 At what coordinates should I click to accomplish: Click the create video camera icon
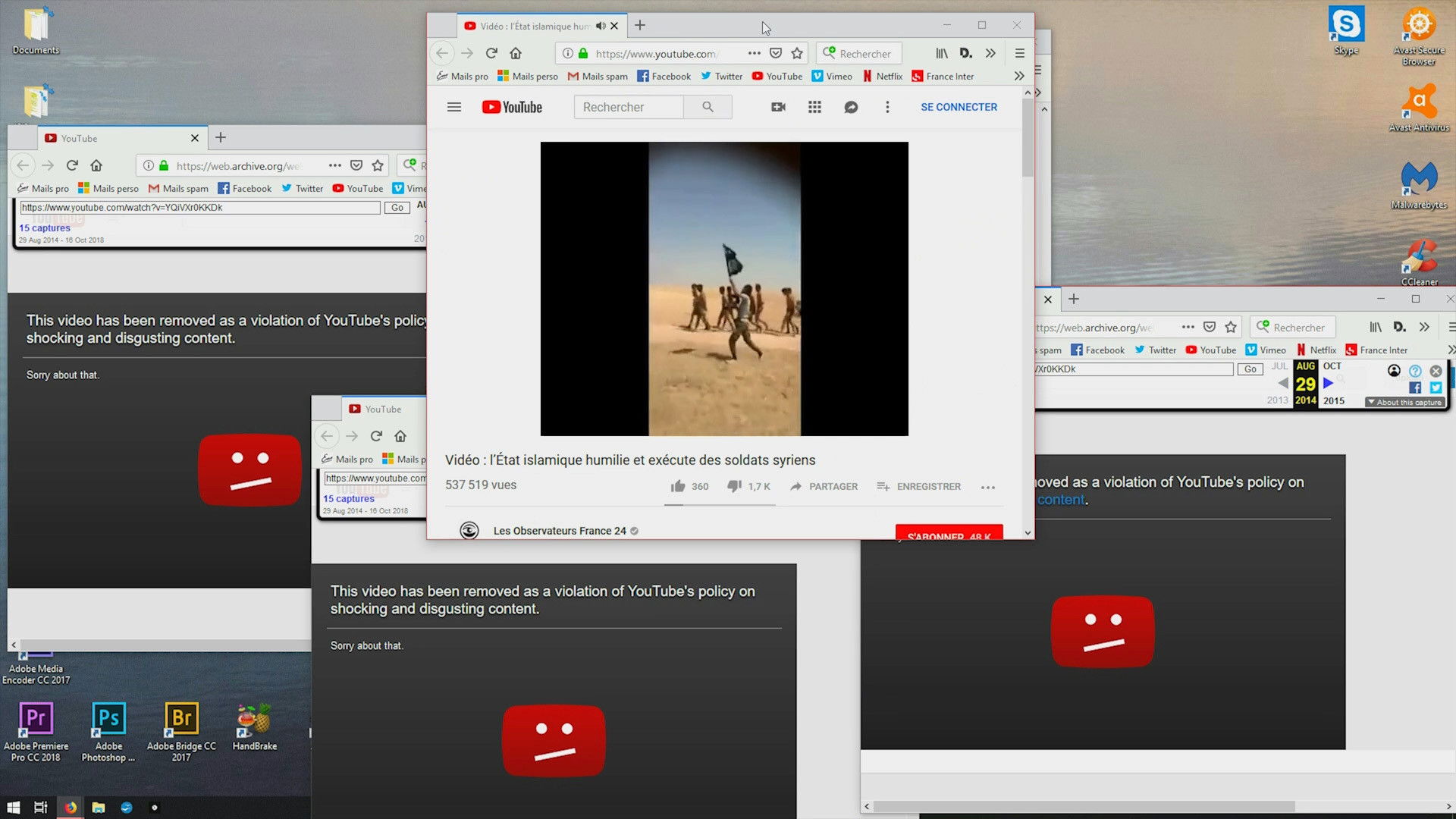click(x=778, y=107)
